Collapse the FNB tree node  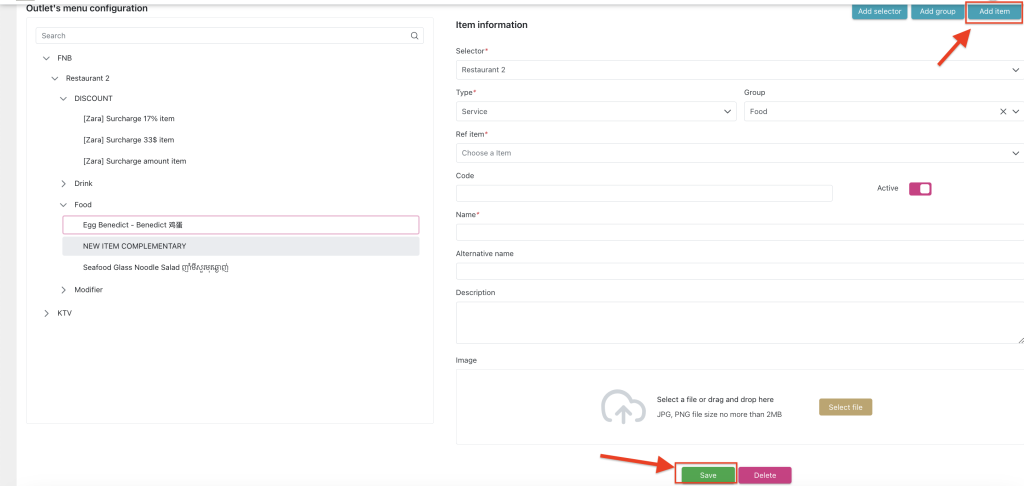click(46, 58)
